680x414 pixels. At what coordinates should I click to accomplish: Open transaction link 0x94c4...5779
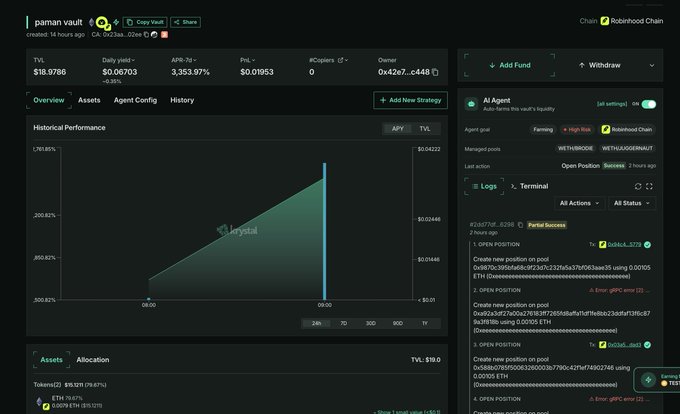tap(624, 245)
